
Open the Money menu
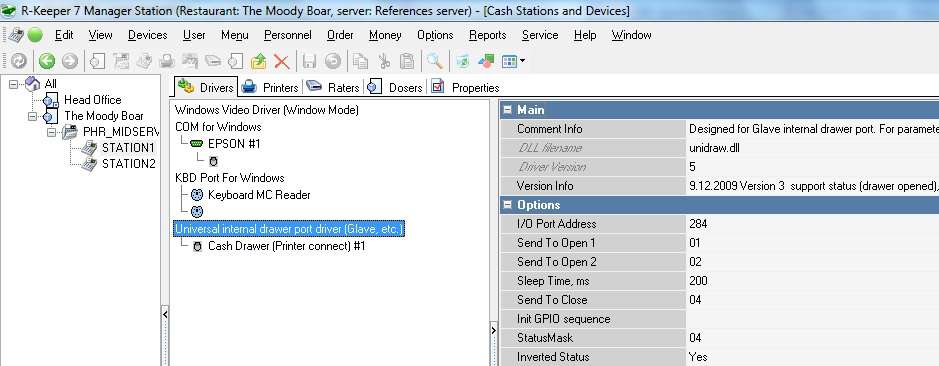(385, 35)
